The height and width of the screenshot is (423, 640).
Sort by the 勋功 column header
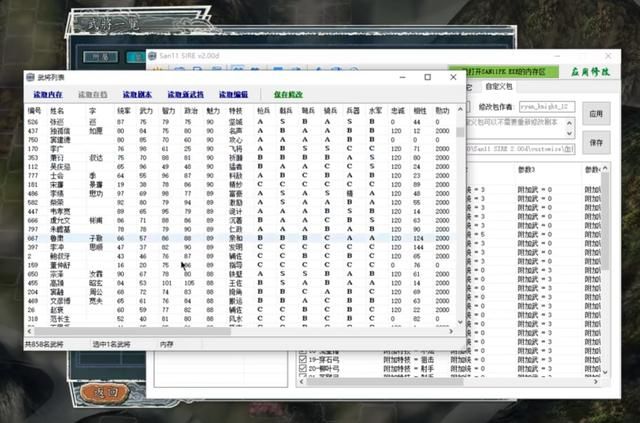[442, 111]
